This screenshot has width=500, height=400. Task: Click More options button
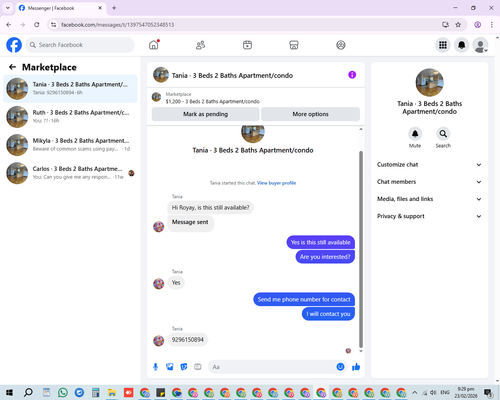310,114
